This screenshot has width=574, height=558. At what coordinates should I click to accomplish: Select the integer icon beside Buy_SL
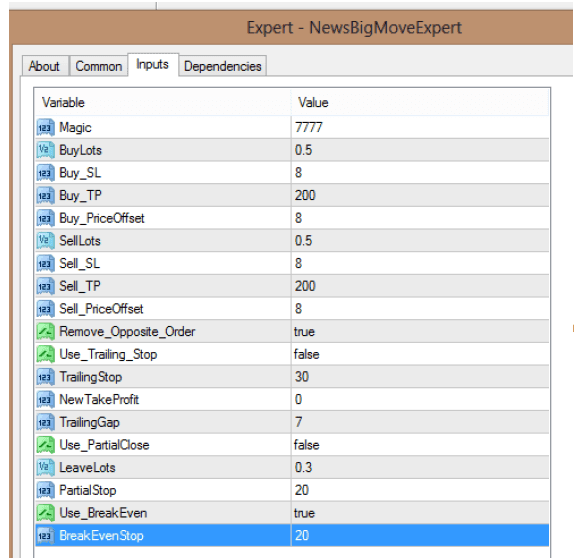click(x=45, y=173)
